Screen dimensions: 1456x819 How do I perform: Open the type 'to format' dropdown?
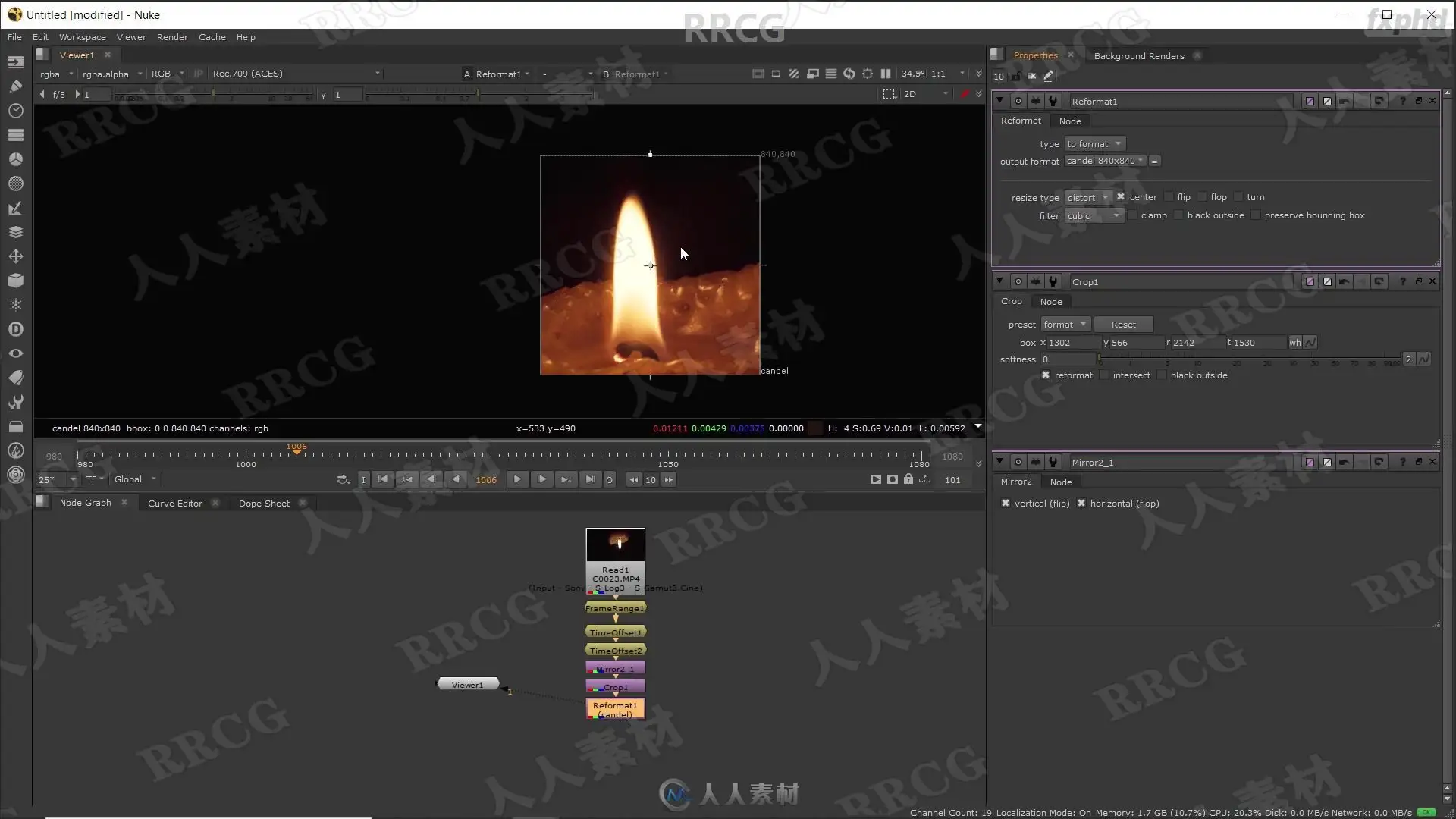1094,144
